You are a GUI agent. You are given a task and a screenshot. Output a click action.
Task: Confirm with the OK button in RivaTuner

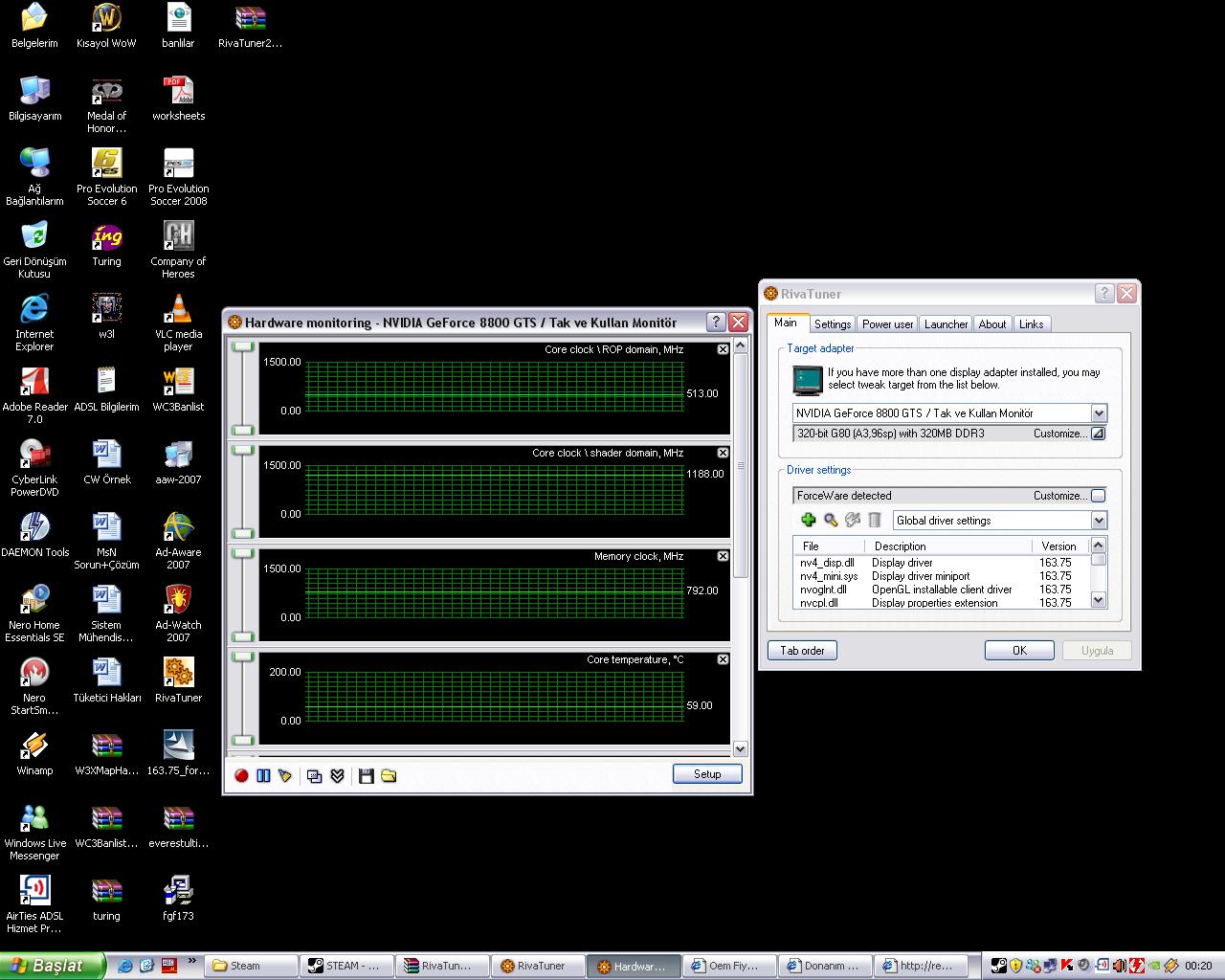[x=1019, y=651]
